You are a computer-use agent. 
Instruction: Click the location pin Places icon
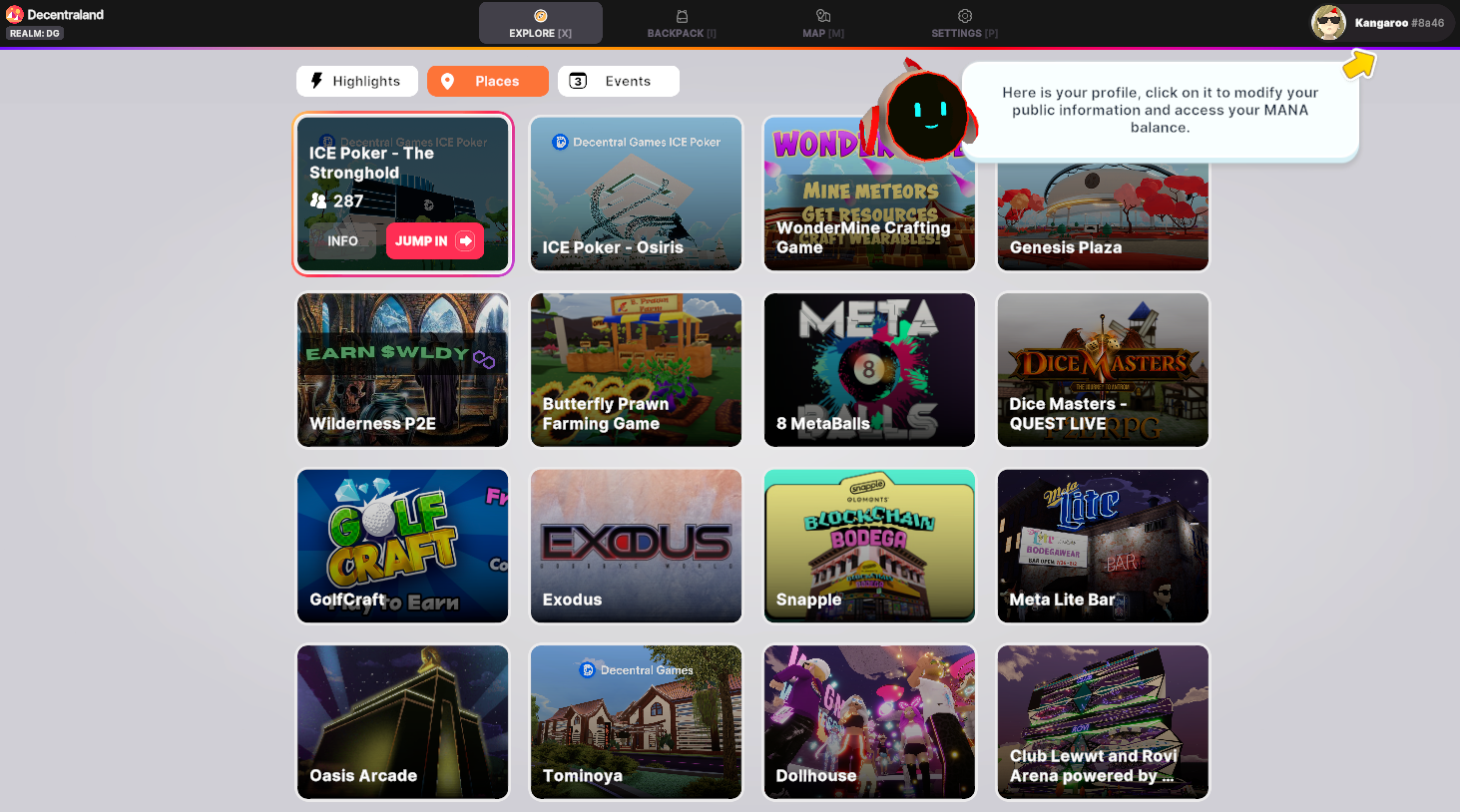pos(447,81)
